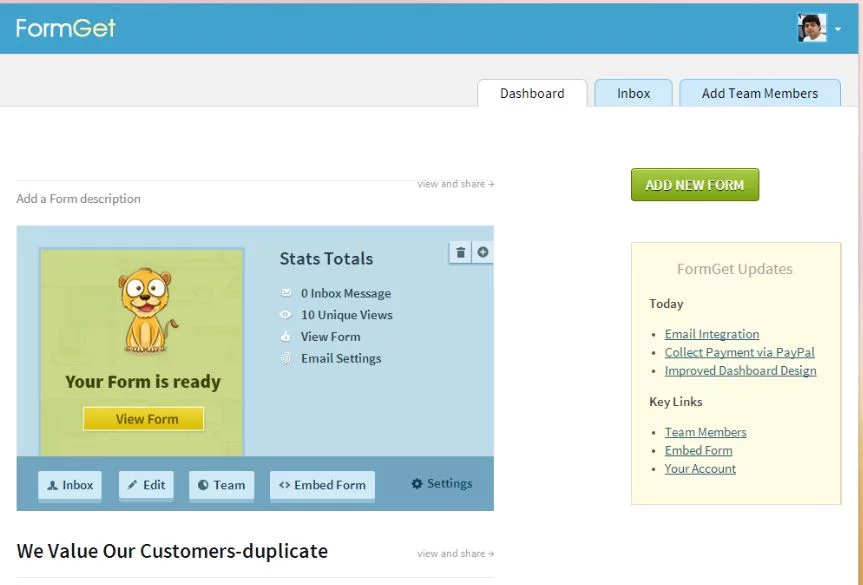Open Settings with the gear icon

point(441,484)
